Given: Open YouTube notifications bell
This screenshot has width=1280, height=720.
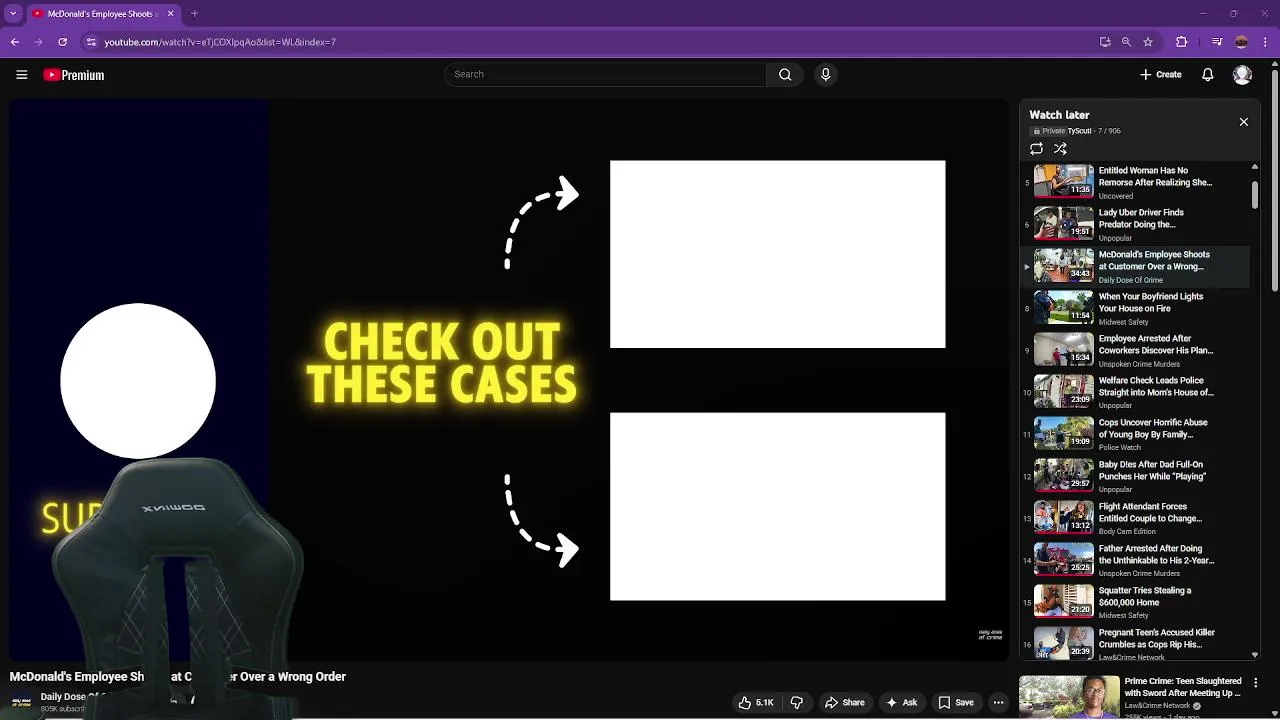Looking at the screenshot, I should pyautogui.click(x=1208, y=75).
